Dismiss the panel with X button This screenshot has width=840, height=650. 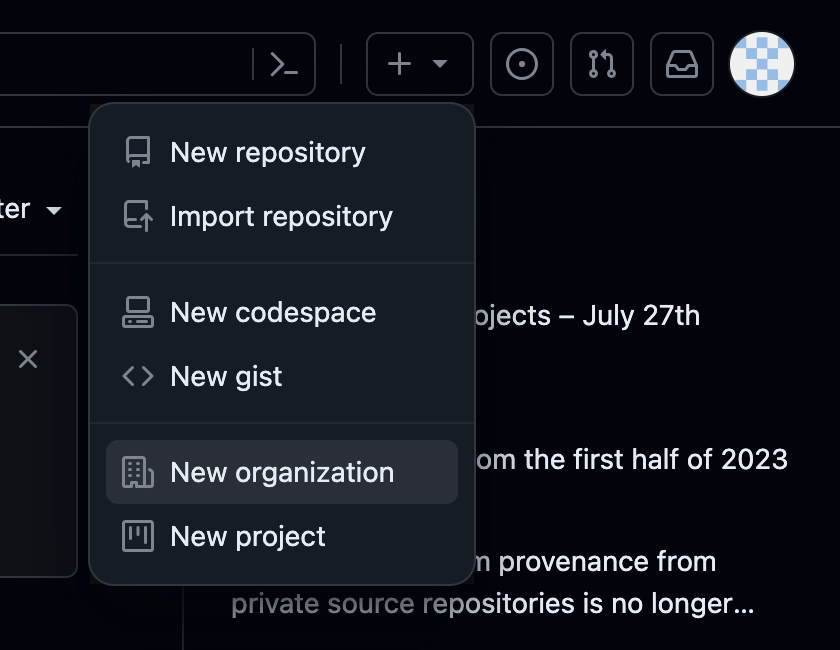(28, 359)
